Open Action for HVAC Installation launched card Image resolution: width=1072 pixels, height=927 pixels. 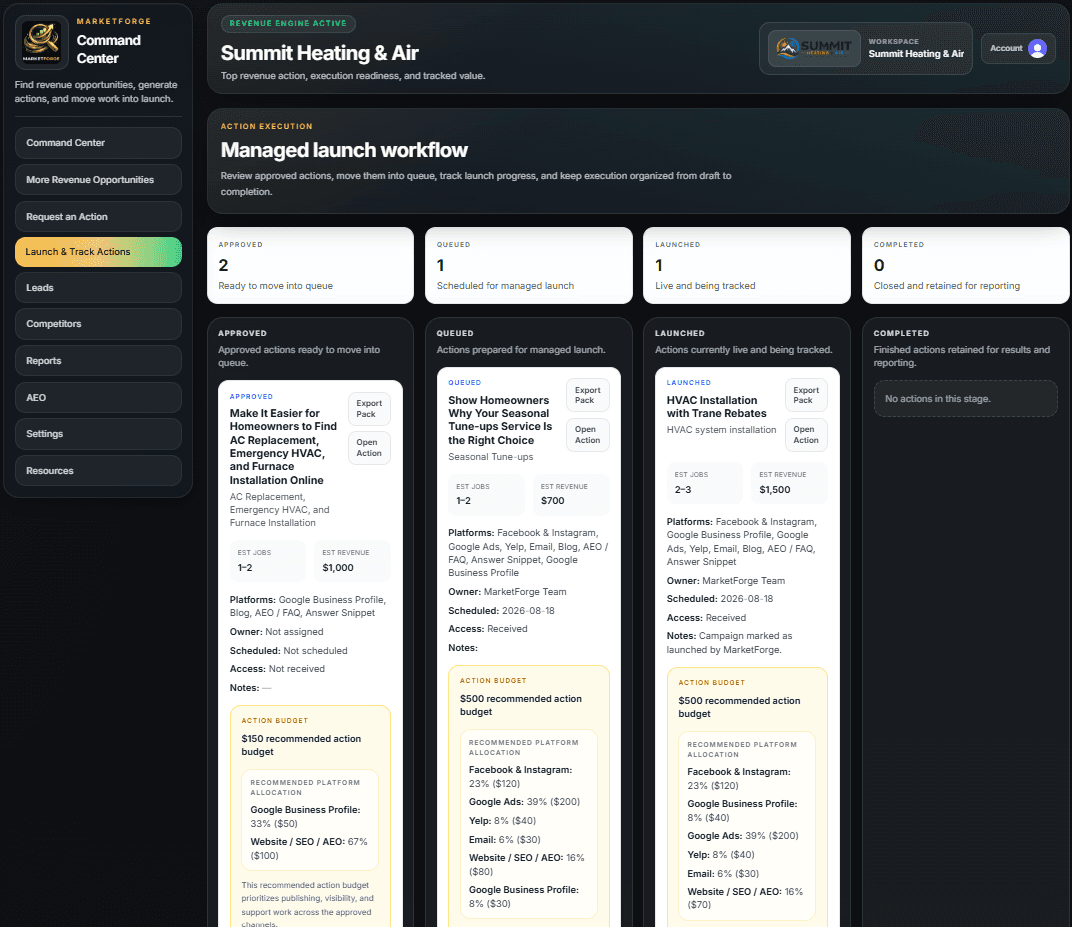[806, 435]
